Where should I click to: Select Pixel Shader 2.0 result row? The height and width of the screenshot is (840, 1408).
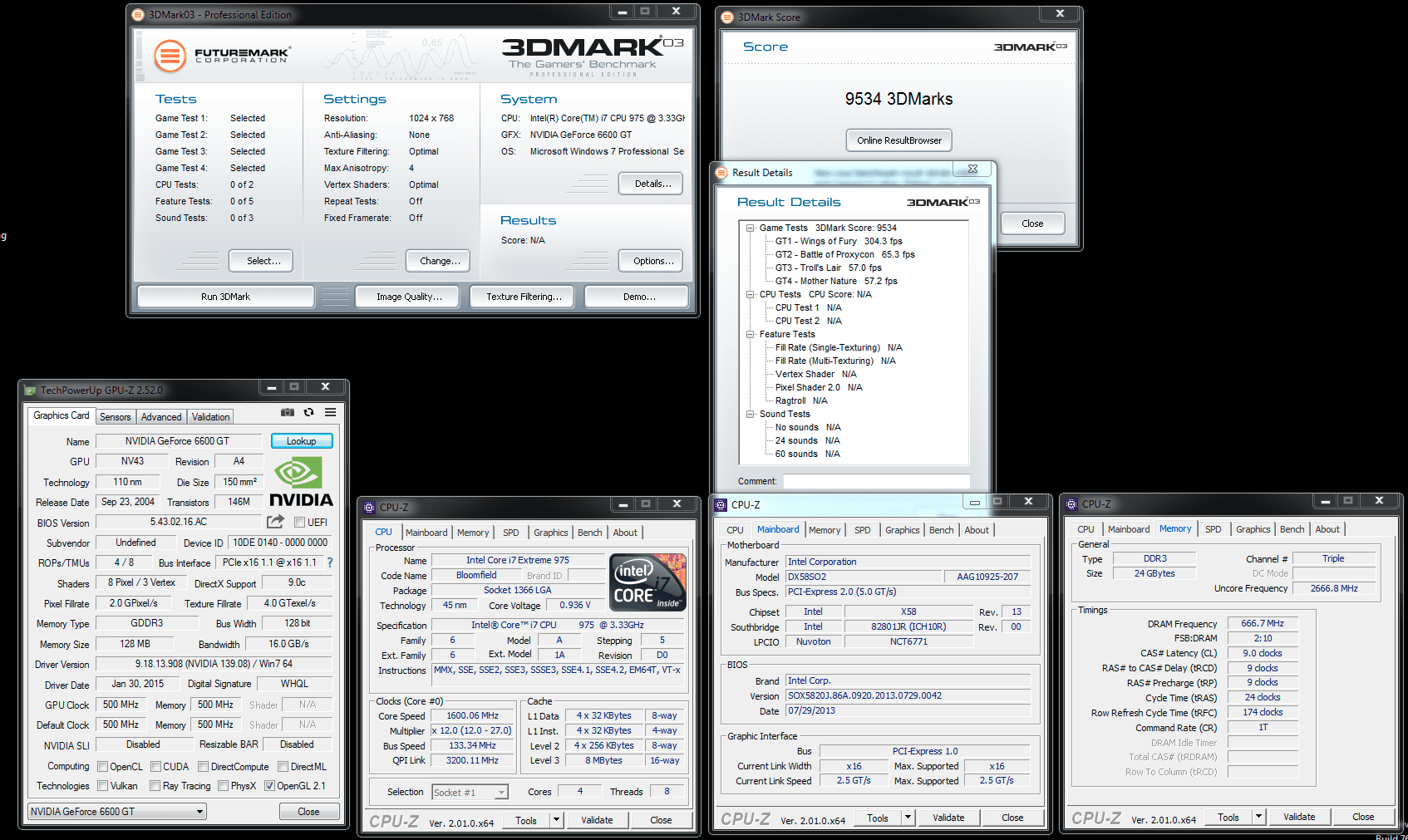[x=819, y=387]
